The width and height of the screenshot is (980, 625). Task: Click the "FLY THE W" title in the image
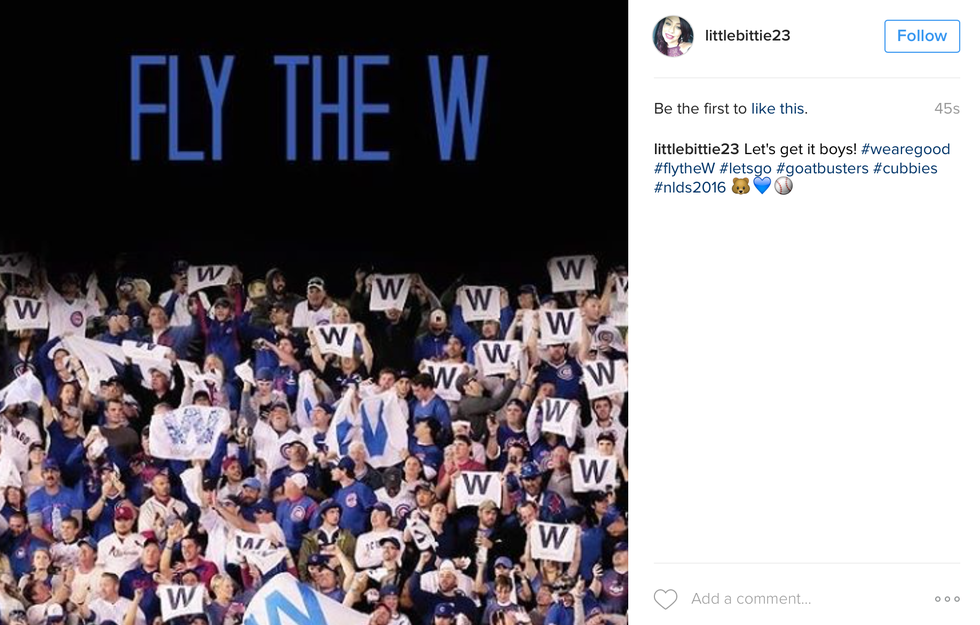click(309, 108)
